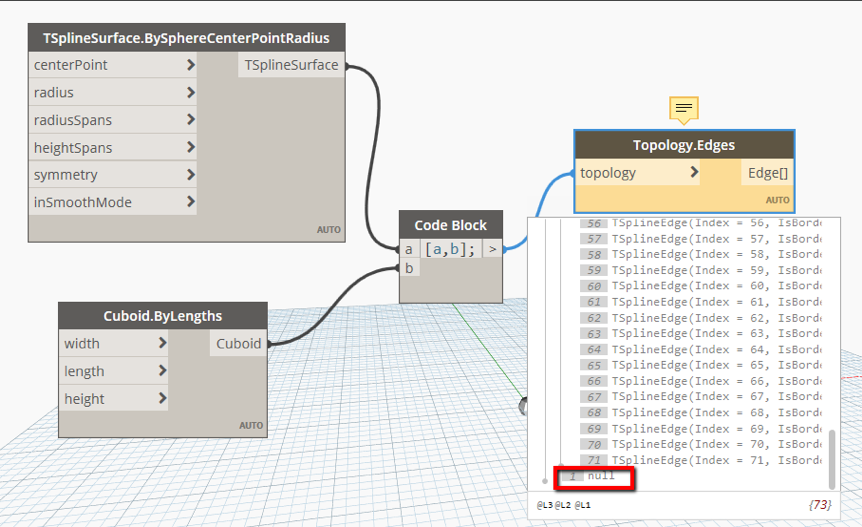Select the TSplineEdge row with index 71

click(x=701, y=461)
